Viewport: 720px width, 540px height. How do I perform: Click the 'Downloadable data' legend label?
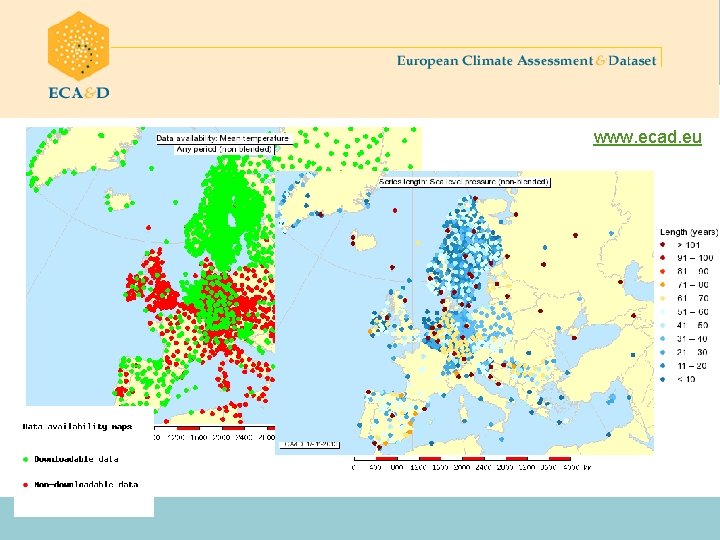tap(76, 459)
